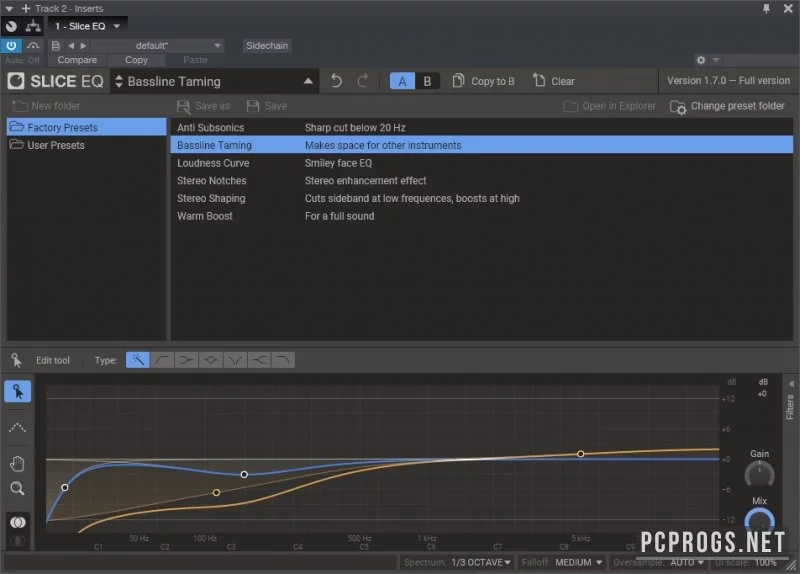Select the low cut filter type

pos(162,360)
